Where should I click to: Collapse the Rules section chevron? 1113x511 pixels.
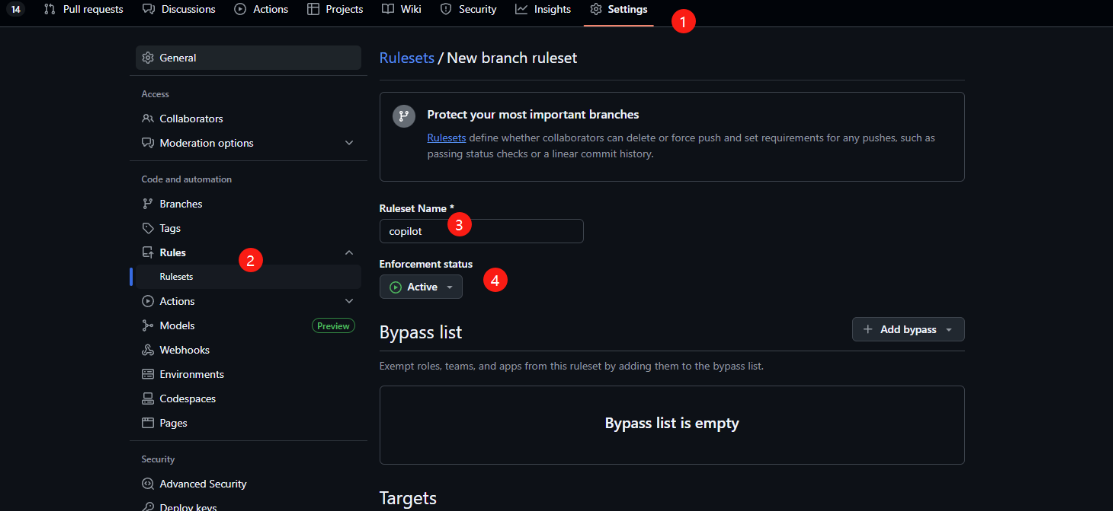349,252
